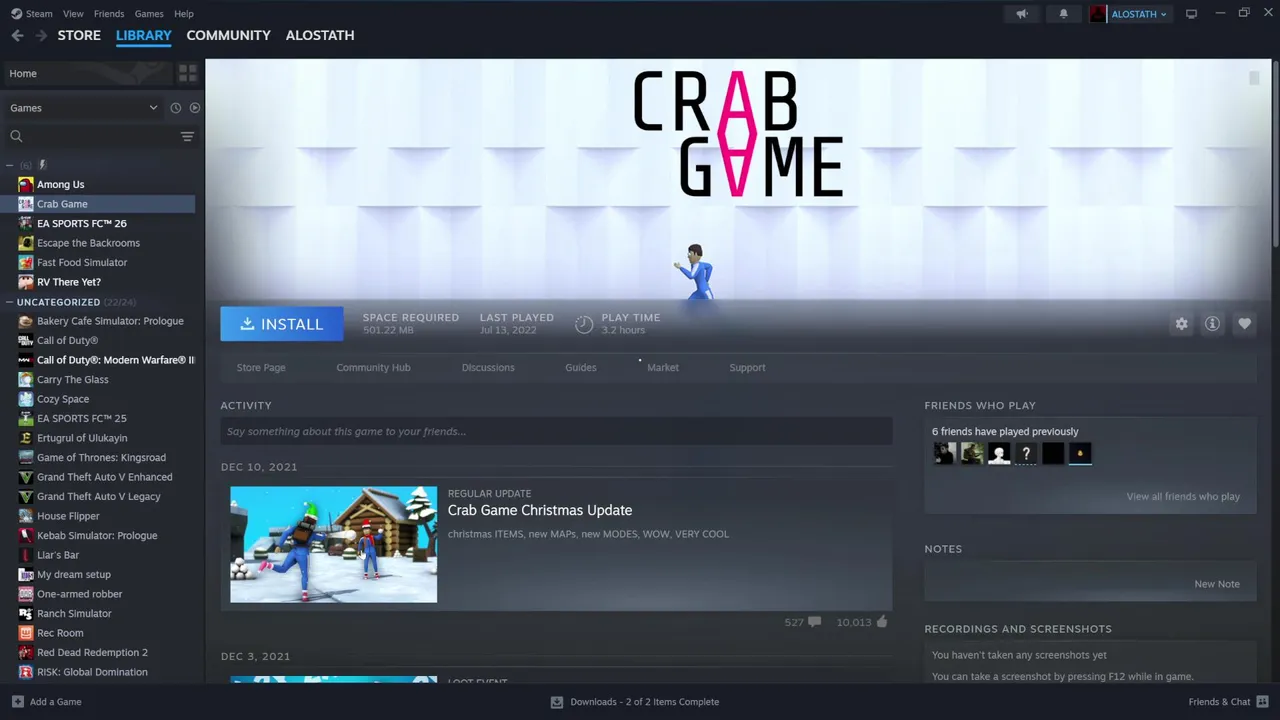Click the library search magnifier icon
Viewport: 1280px width, 720px height.
click(16, 136)
